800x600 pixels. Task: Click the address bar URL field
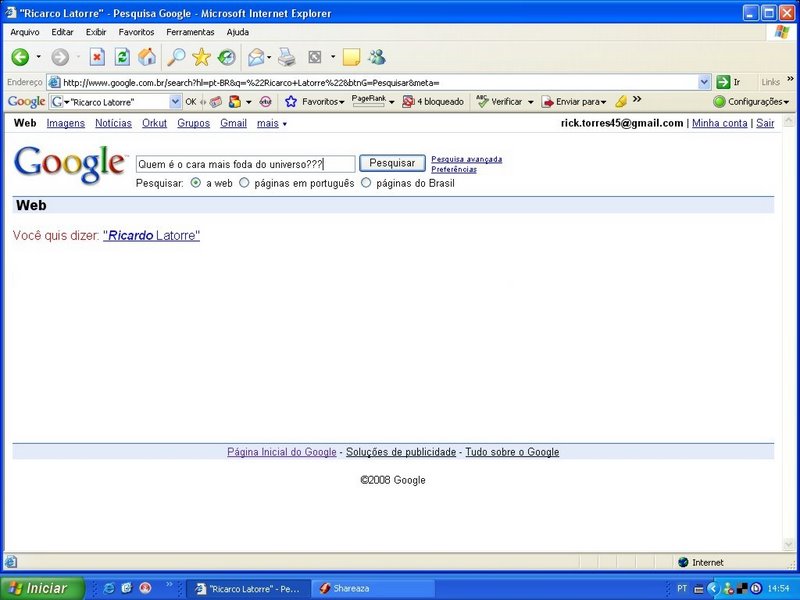(x=380, y=82)
